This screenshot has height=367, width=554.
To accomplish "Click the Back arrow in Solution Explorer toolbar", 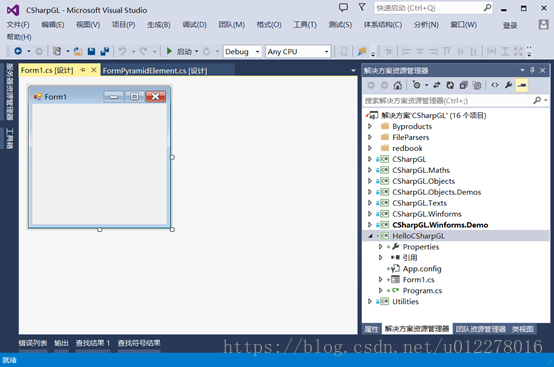I will [x=371, y=85].
